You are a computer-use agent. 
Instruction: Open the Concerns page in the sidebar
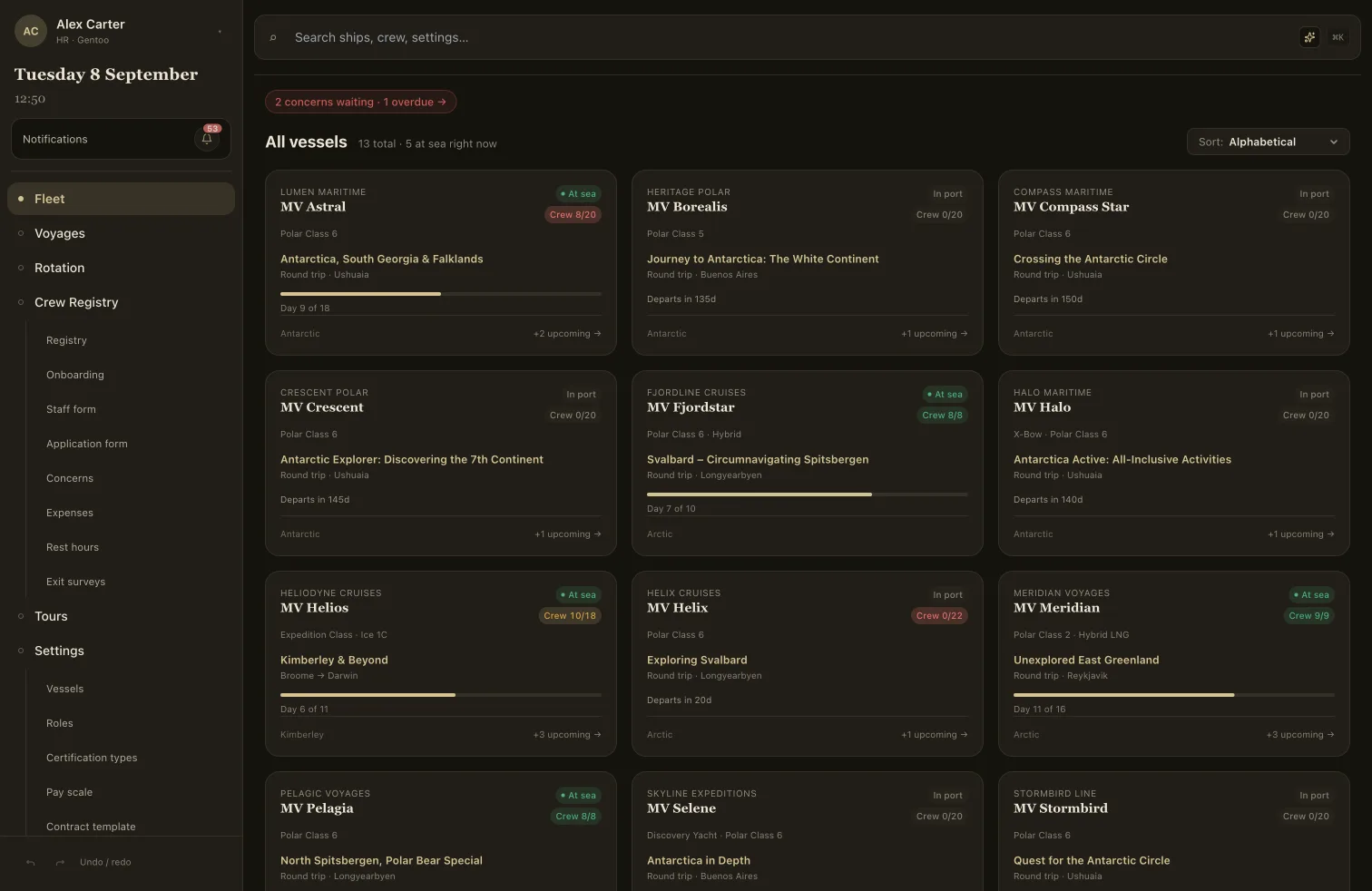(x=70, y=478)
